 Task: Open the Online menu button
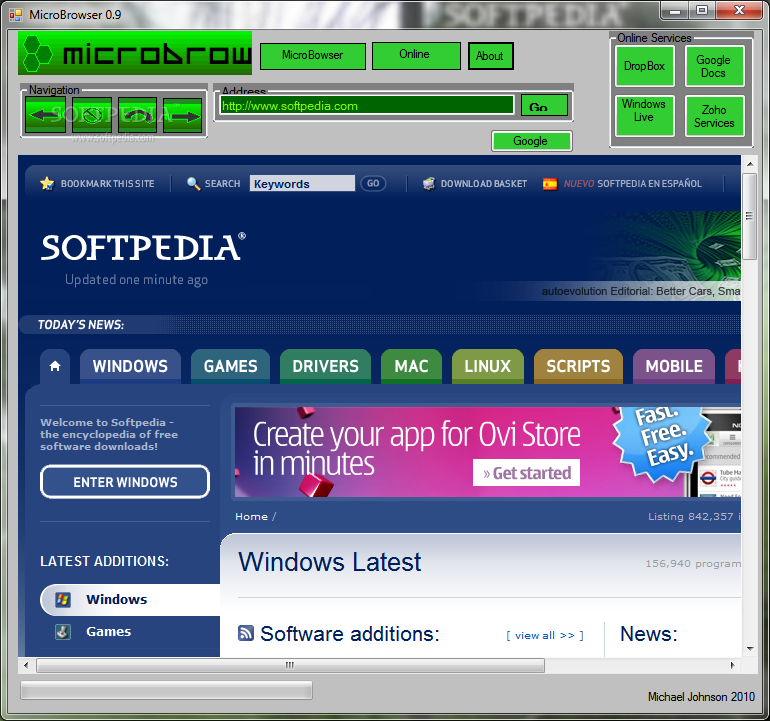pos(416,55)
